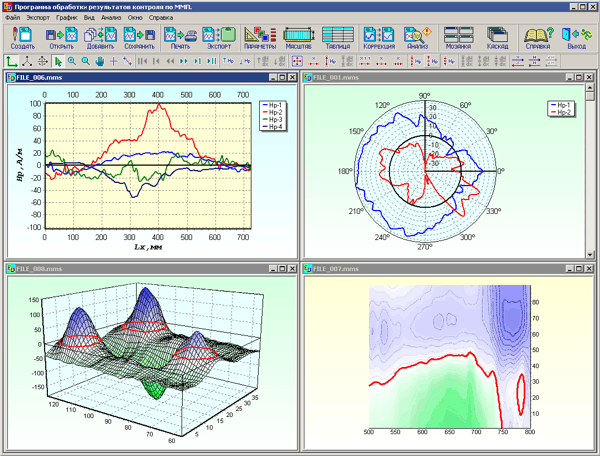Click the Сохранить (Save) toolbar icon
Screen dimensions: 600x456
[x=140, y=39]
